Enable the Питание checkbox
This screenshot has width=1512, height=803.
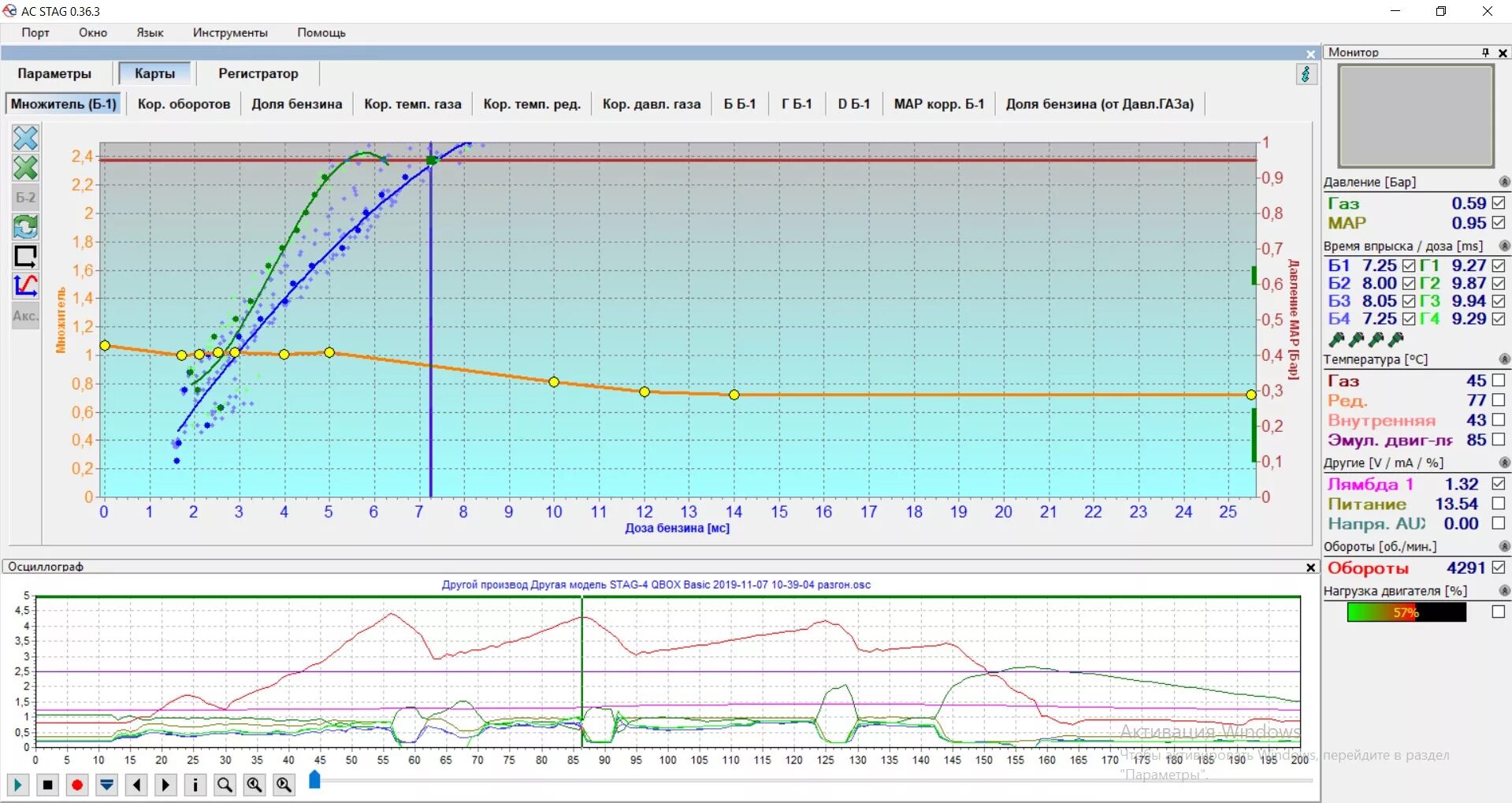[x=1499, y=504]
